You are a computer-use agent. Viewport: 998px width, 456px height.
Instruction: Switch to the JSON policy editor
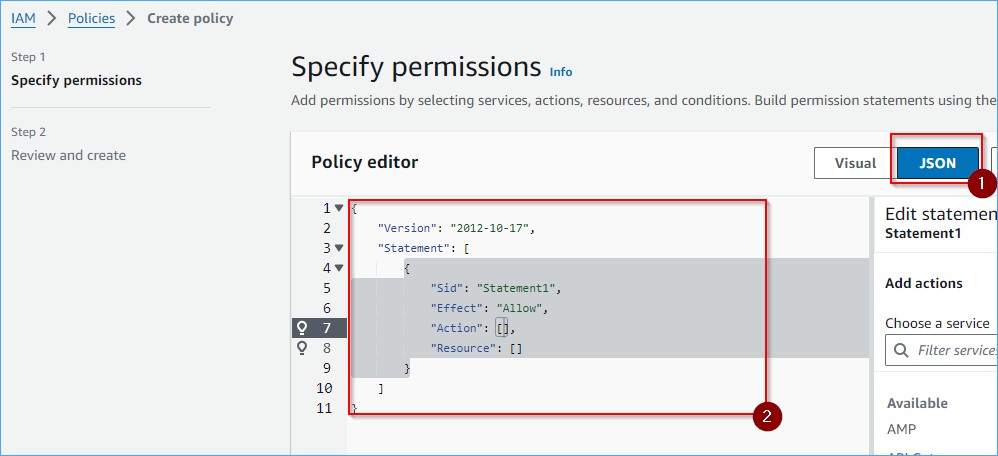click(x=938, y=163)
